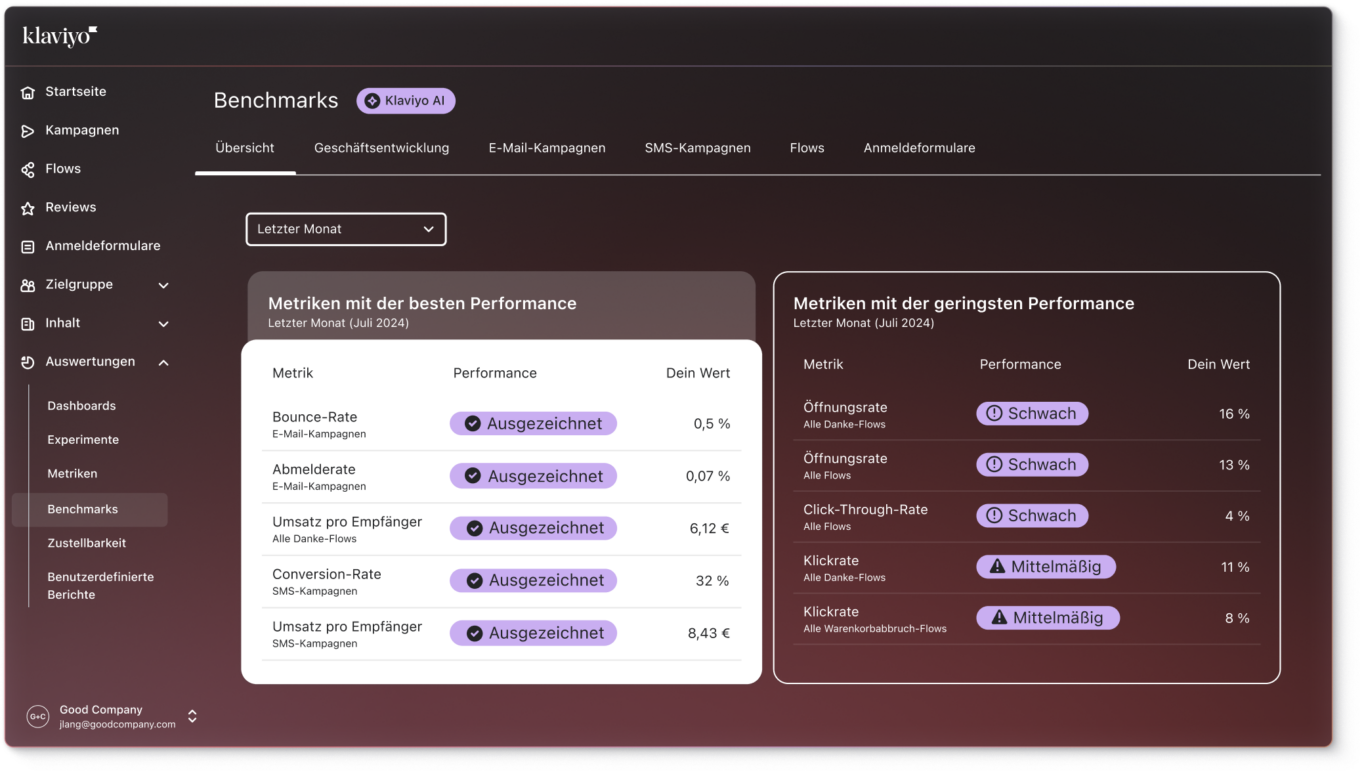The image size is (1366, 776).
Task: Switch to the SMS-Kampagnen tab
Action: [697, 148]
